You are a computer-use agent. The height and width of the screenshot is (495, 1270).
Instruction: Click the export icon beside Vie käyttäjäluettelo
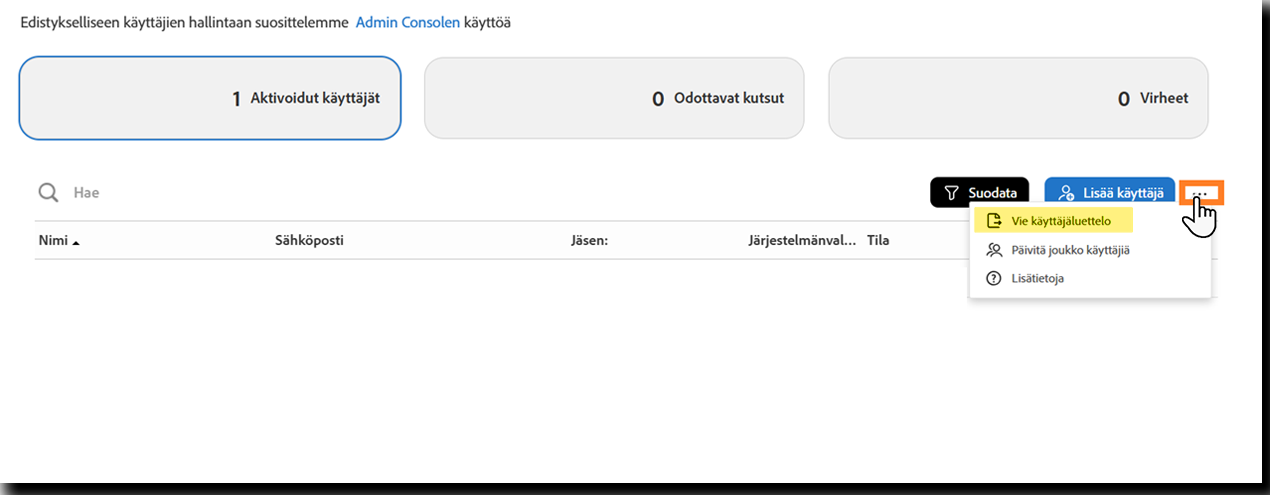coord(993,221)
